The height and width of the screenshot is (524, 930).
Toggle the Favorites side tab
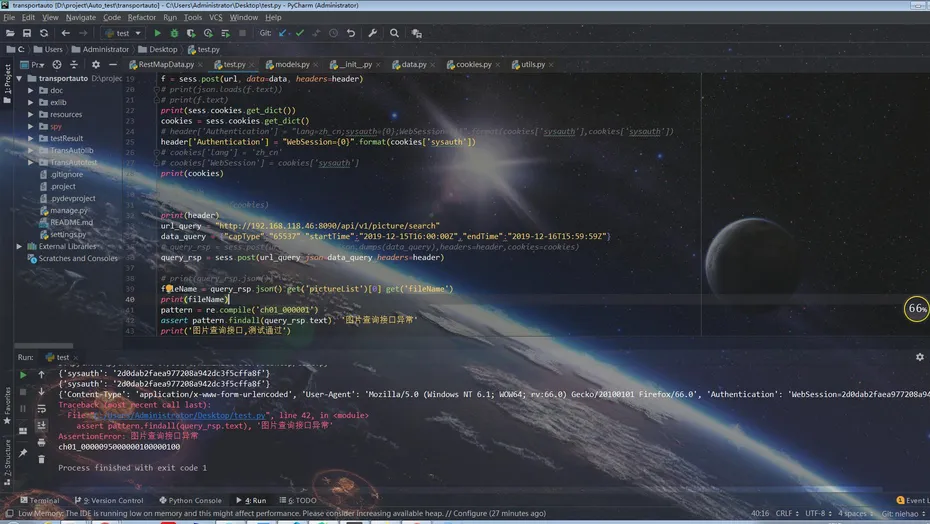click(x=7, y=406)
